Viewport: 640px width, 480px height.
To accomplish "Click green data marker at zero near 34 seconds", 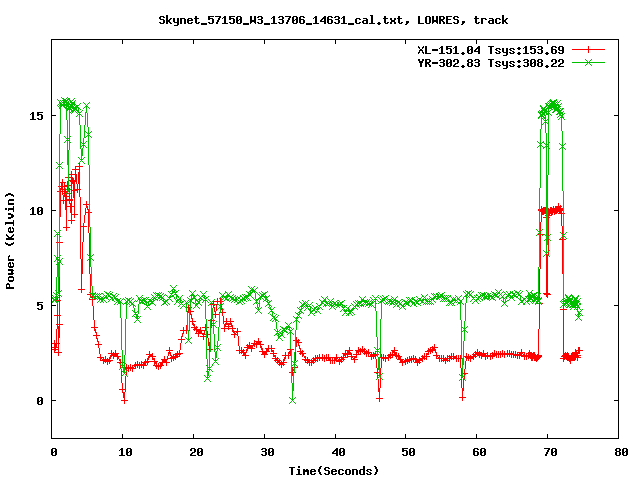I will pos(292,401).
